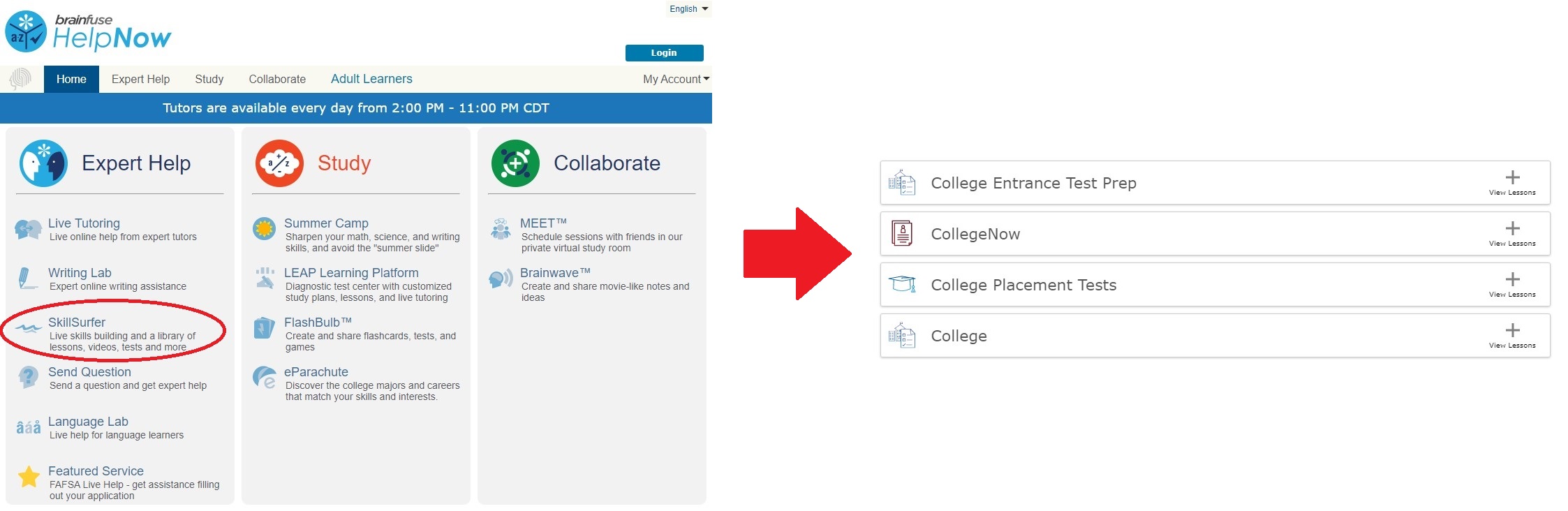
Task: Open the LEAP Learning Platform link
Action: point(351,273)
